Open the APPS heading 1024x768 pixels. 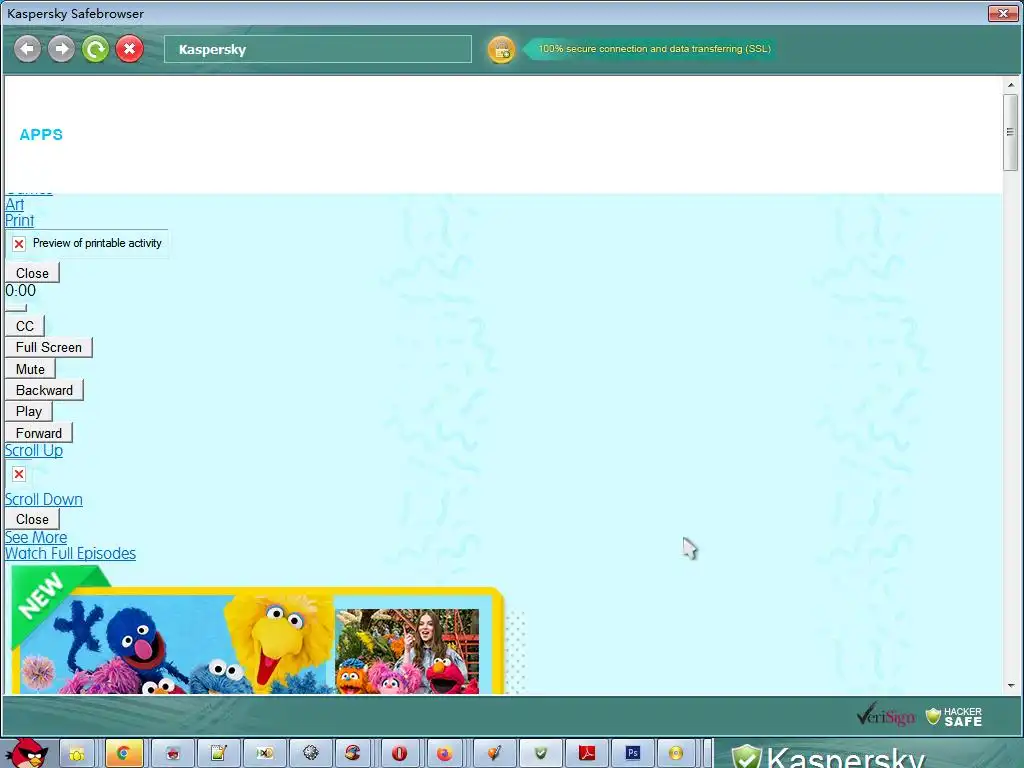(x=41, y=135)
